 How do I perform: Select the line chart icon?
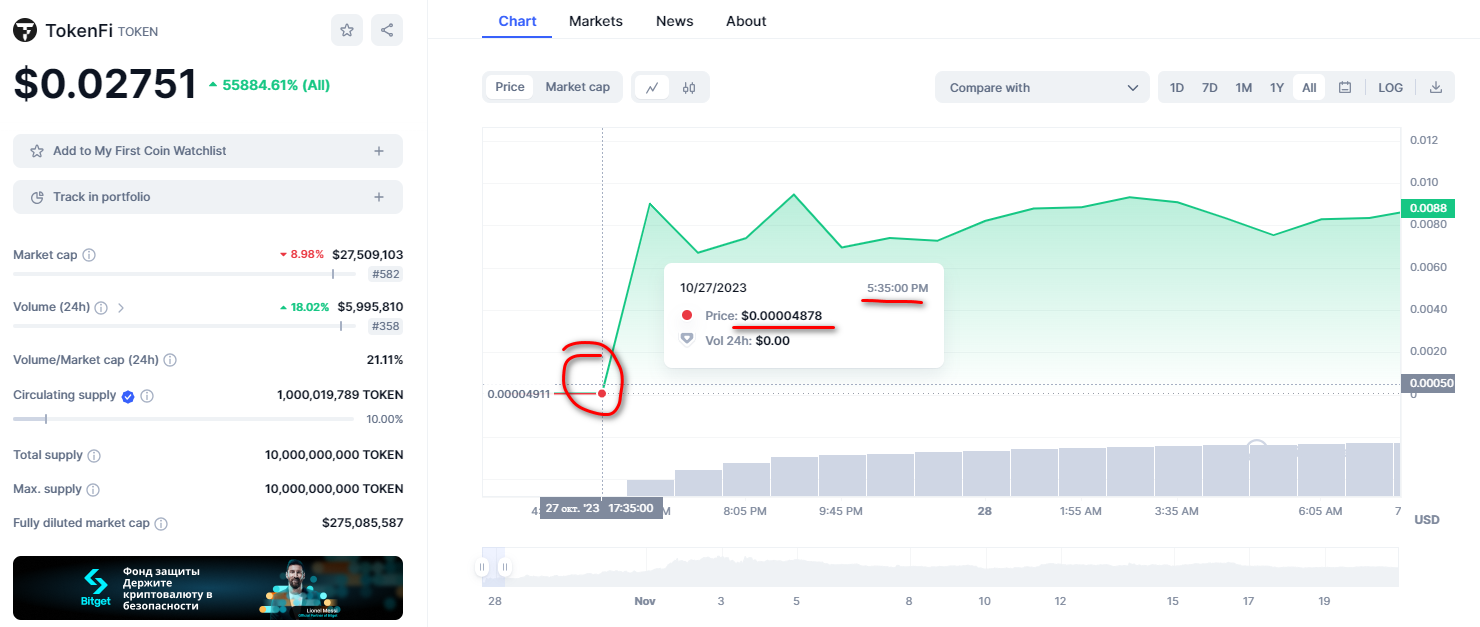tap(652, 88)
